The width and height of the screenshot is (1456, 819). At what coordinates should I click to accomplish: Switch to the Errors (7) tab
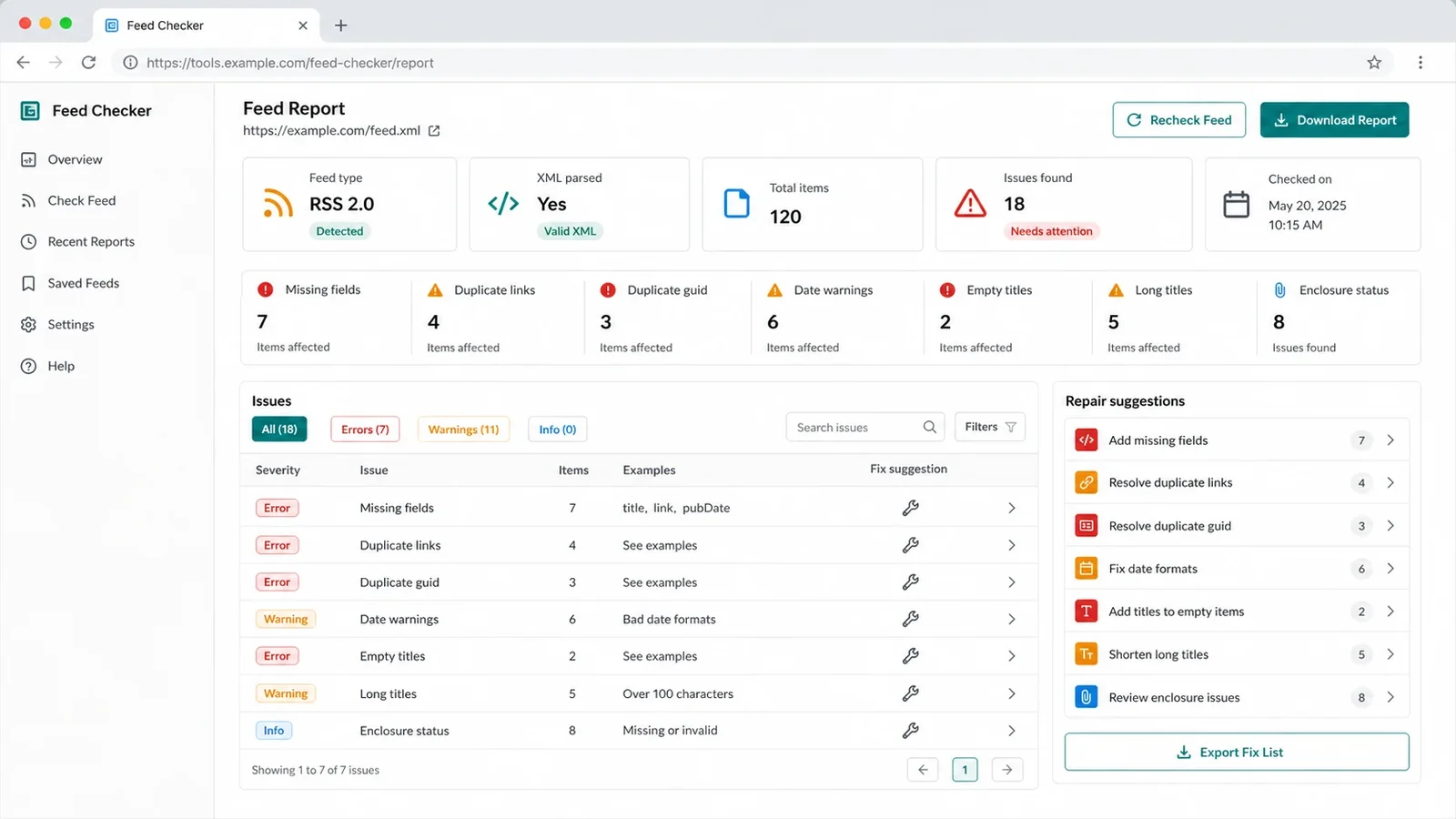[x=365, y=430]
